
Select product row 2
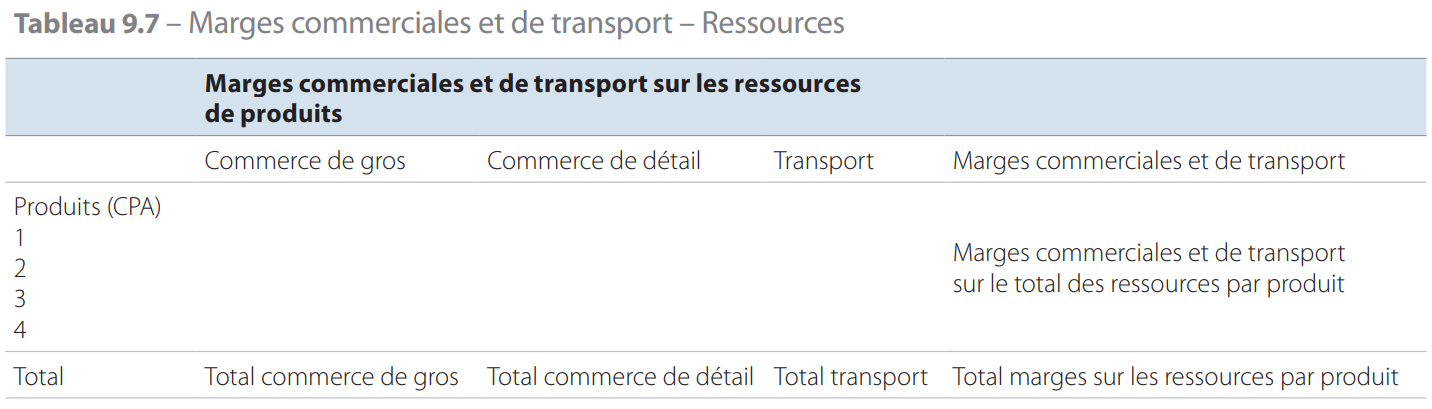[x=20, y=269]
